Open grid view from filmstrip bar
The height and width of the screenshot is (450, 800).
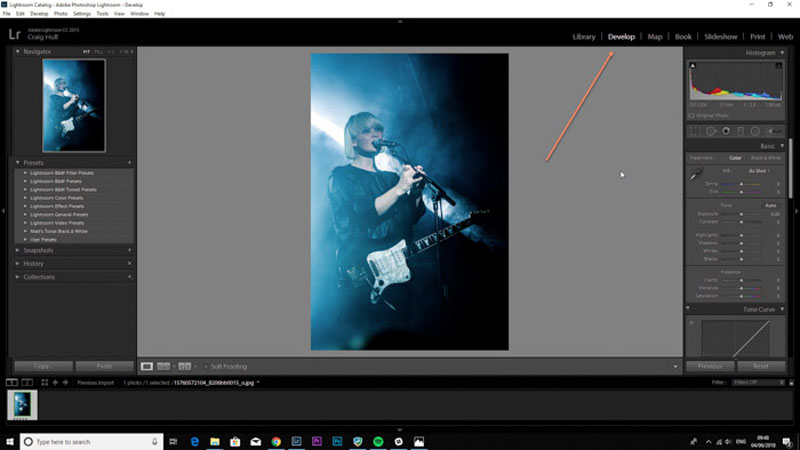coord(44,382)
